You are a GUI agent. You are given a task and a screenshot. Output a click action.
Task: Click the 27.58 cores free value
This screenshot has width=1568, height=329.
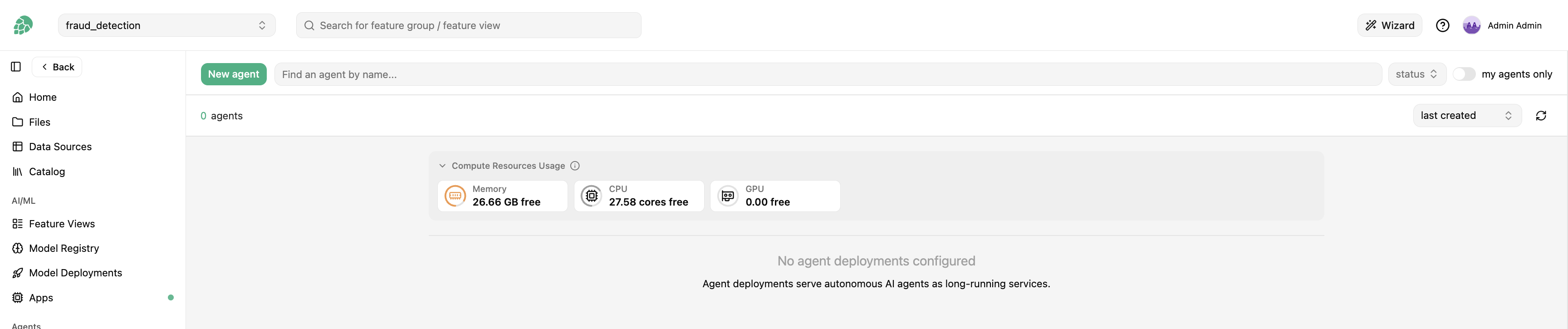click(x=648, y=202)
